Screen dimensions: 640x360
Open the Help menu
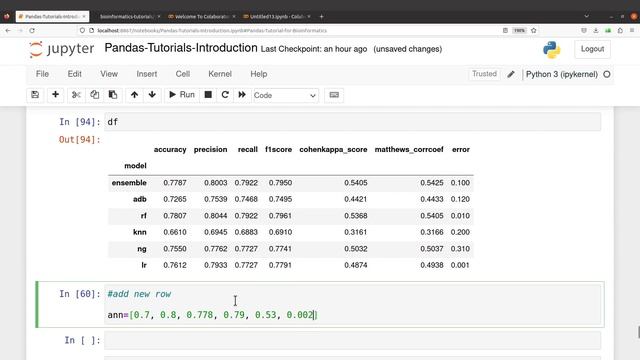(259, 74)
